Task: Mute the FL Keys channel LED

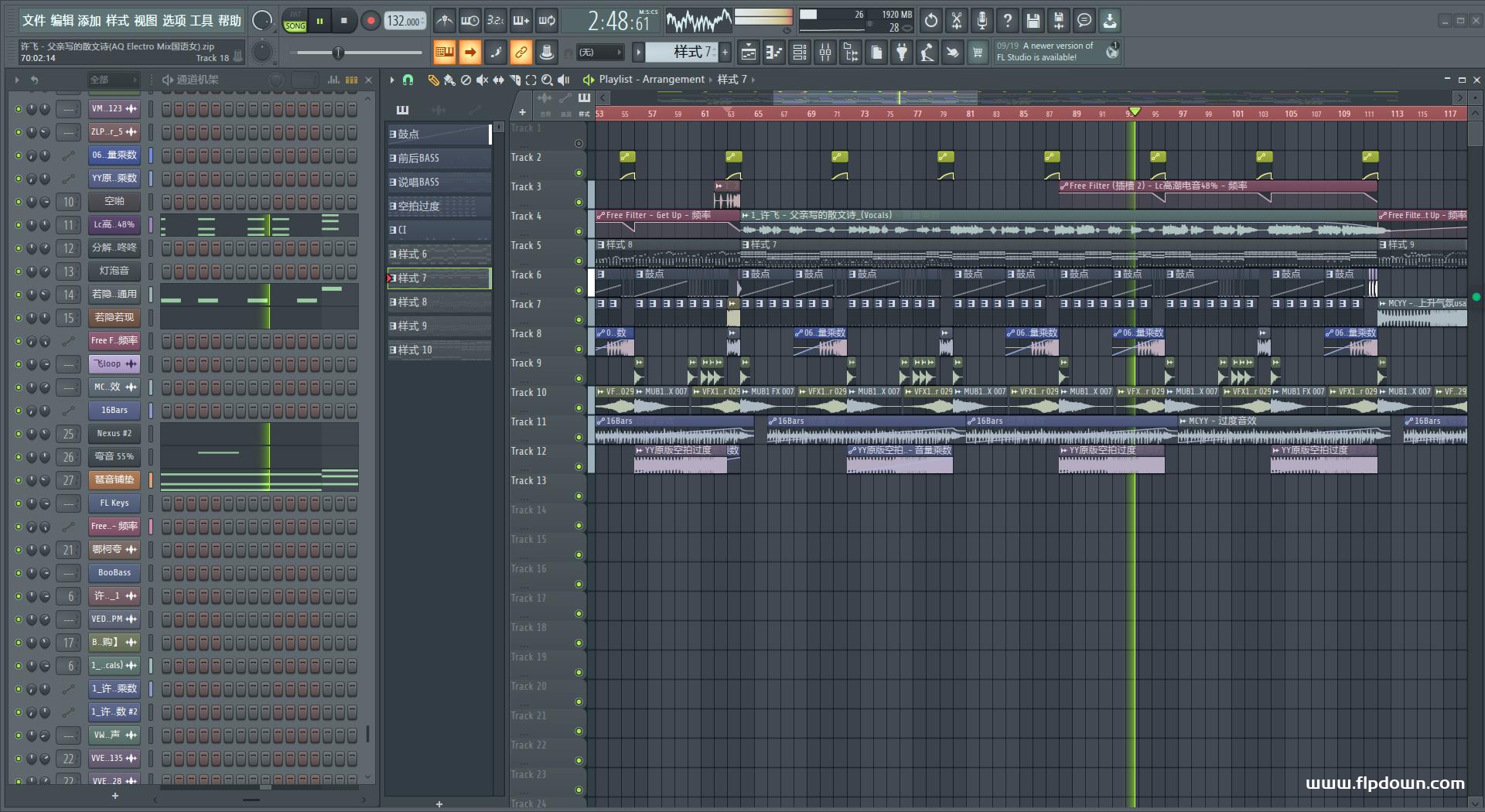Action: 19,503
